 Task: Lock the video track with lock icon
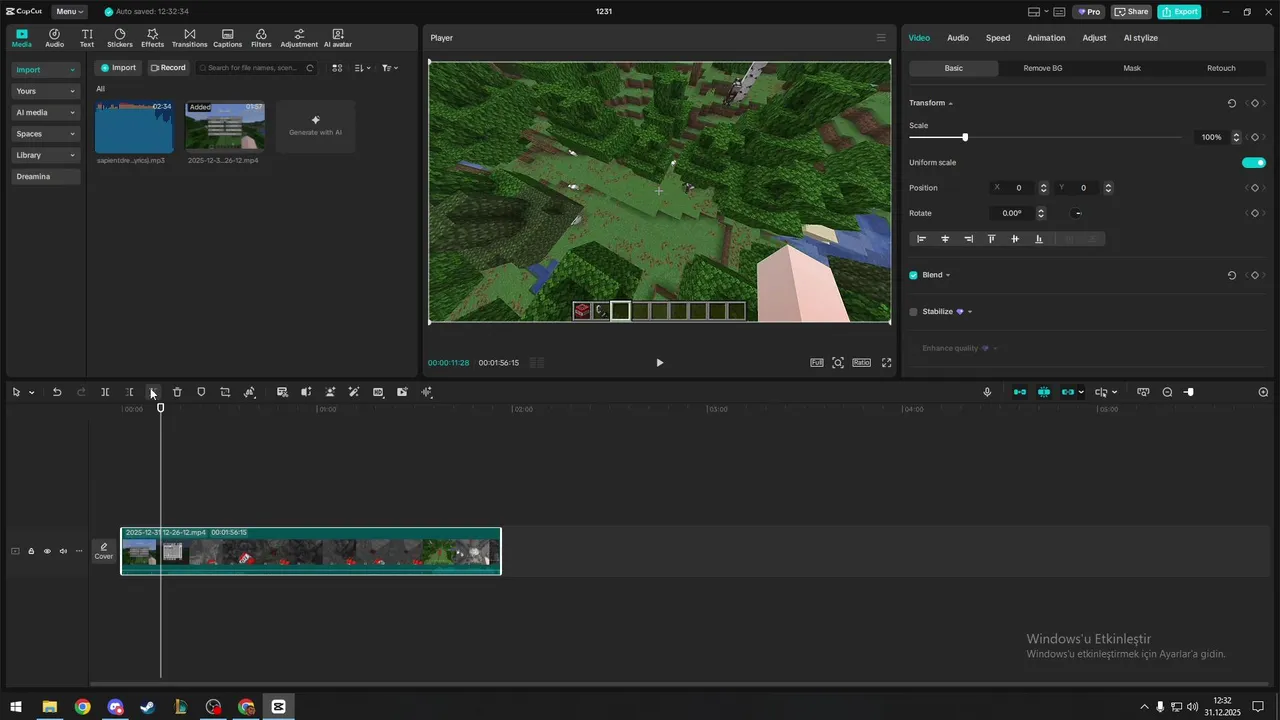(x=31, y=551)
